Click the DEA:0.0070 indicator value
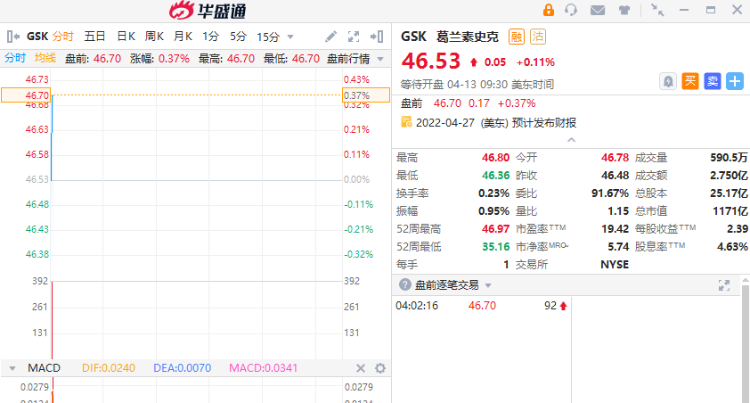The height and width of the screenshot is (403, 750). [182, 368]
